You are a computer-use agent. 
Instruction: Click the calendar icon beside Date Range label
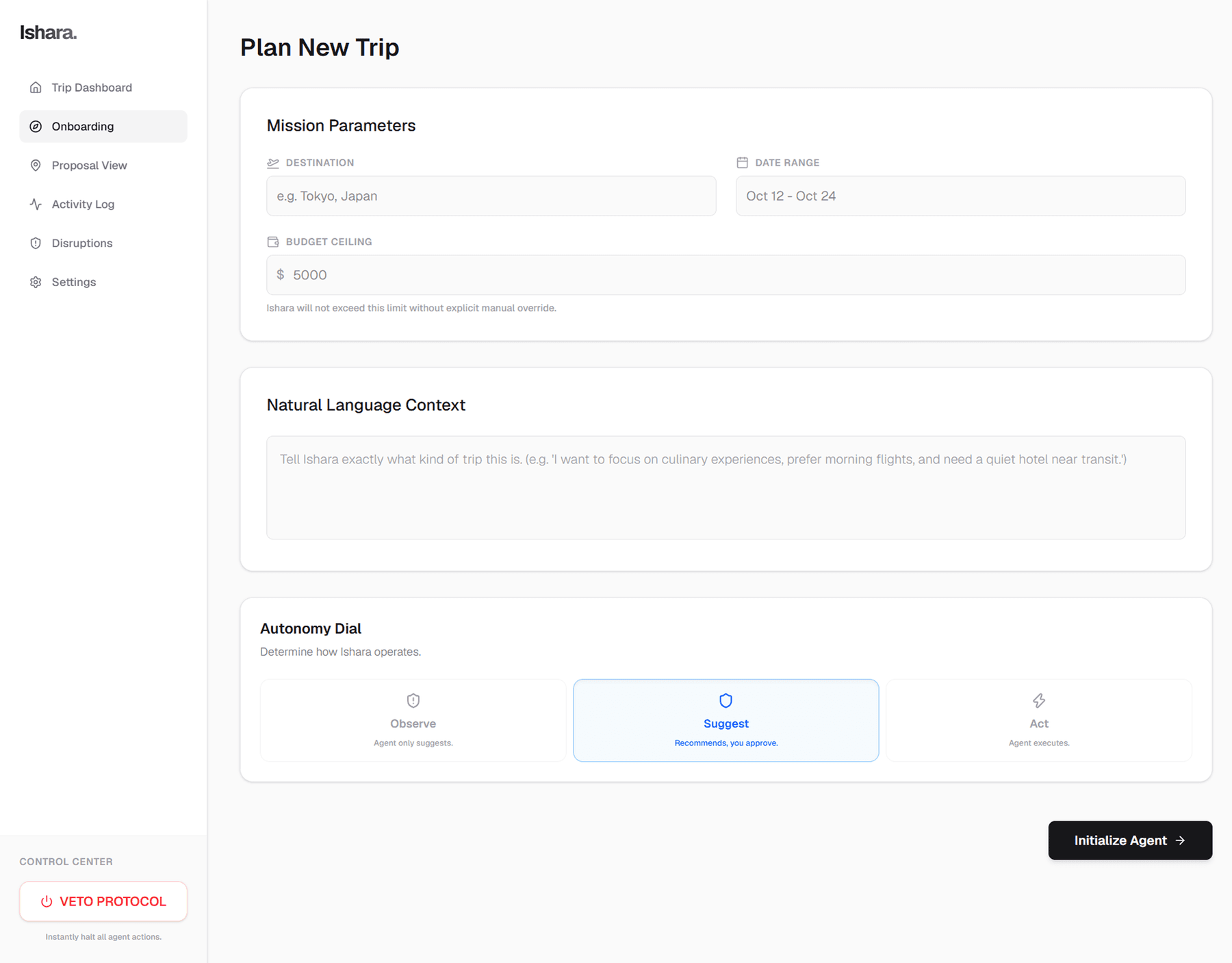[x=742, y=163]
